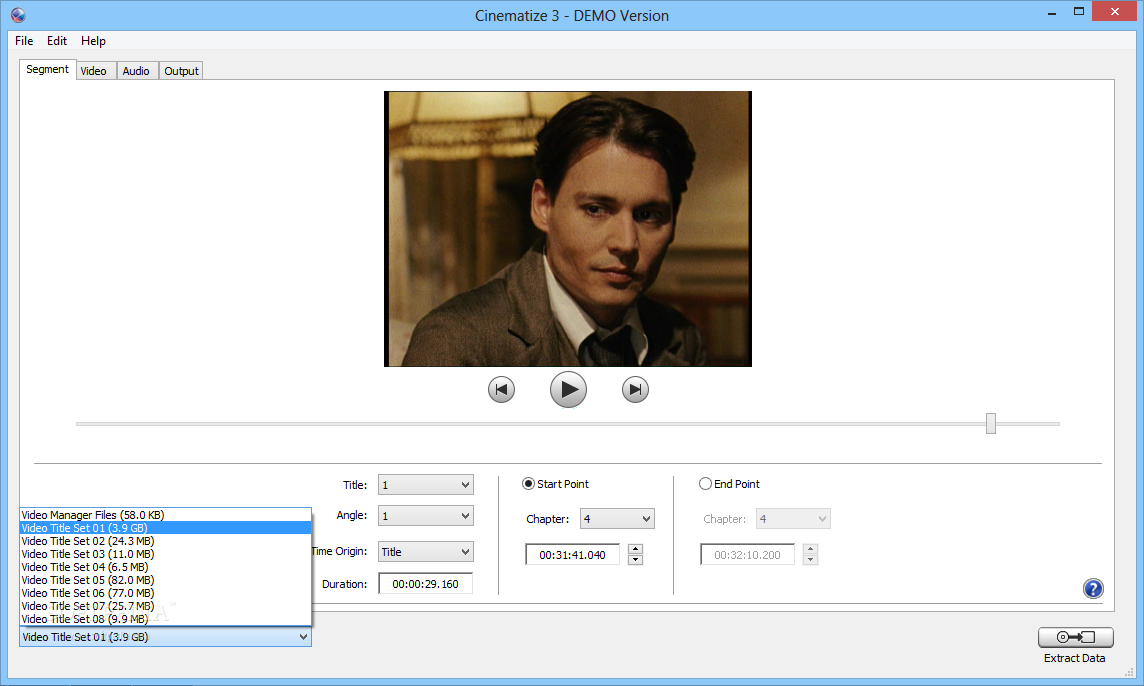Screen dimensions: 1144x686
Task: Skip to the next chapter
Action: pos(635,389)
